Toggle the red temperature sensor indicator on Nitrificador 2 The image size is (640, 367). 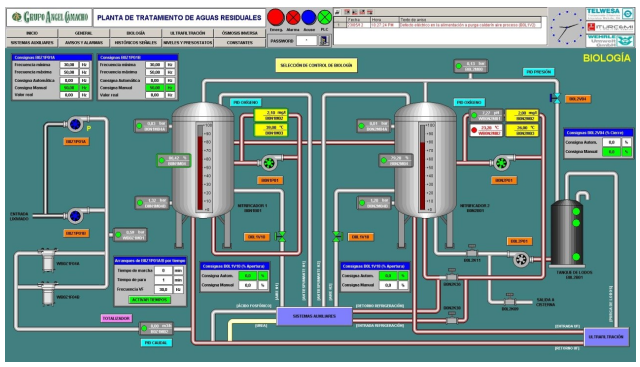click(473, 130)
